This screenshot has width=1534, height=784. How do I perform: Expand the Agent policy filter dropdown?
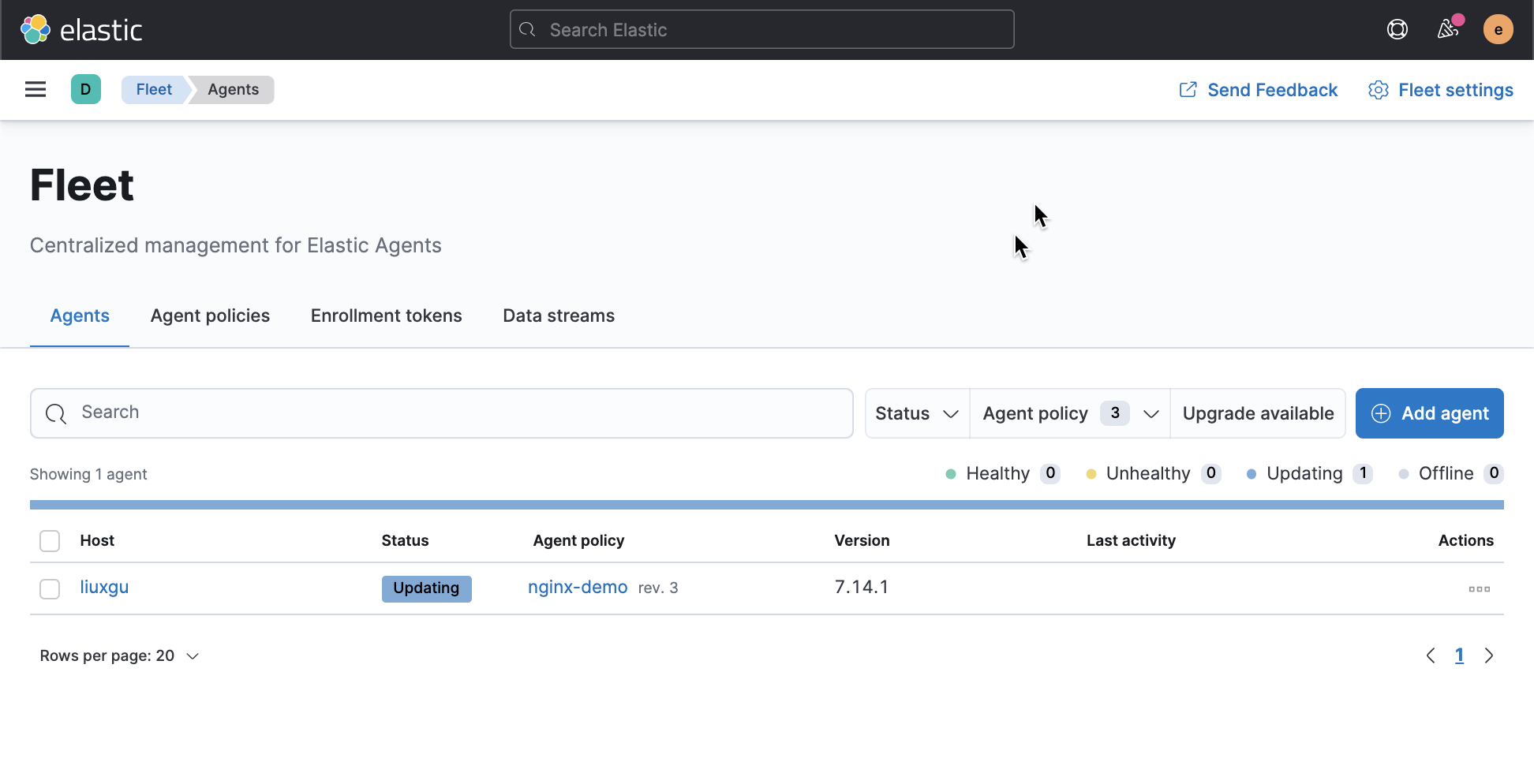coord(1070,413)
